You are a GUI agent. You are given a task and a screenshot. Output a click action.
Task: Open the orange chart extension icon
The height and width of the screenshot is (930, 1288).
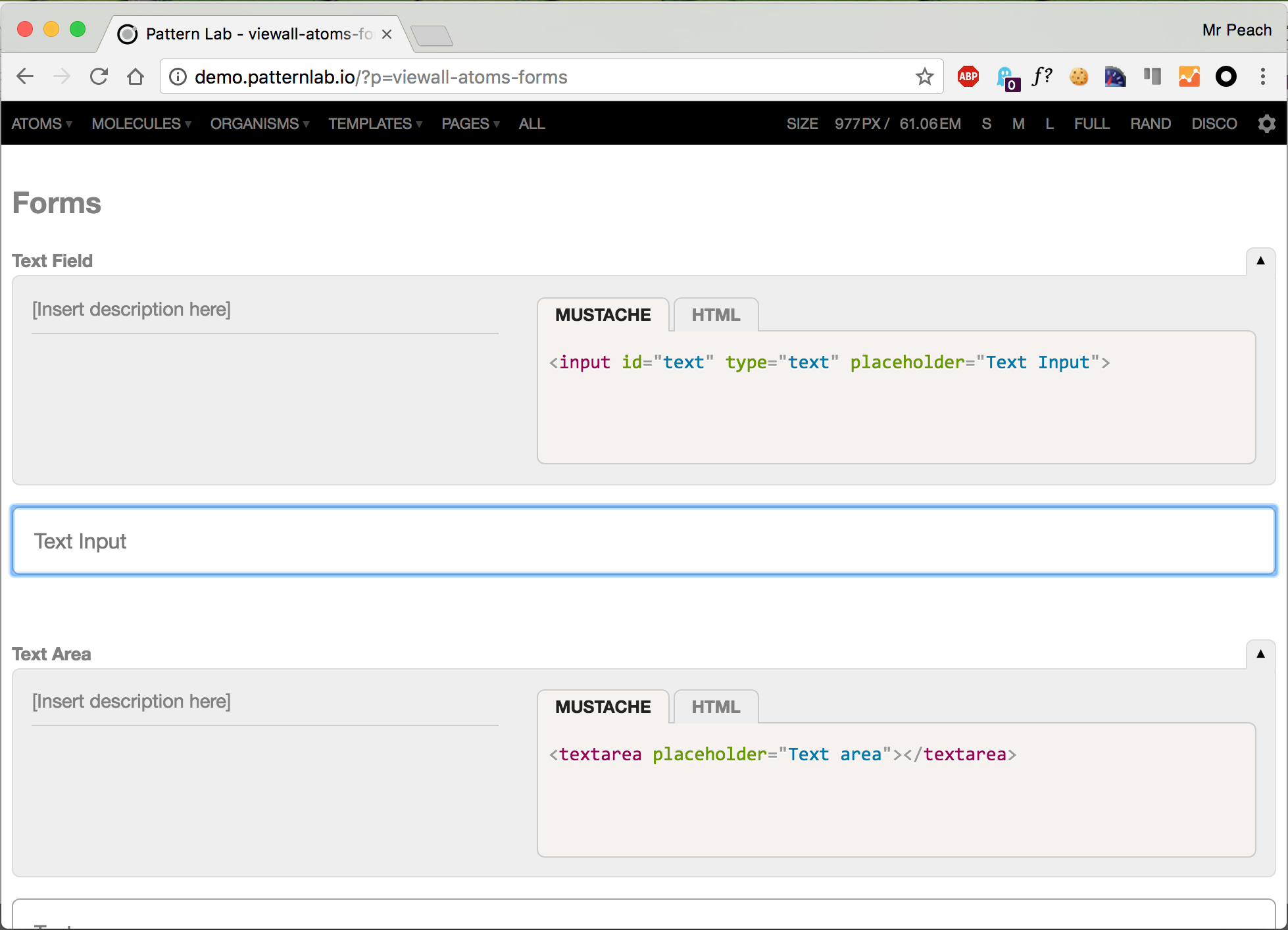(1189, 77)
